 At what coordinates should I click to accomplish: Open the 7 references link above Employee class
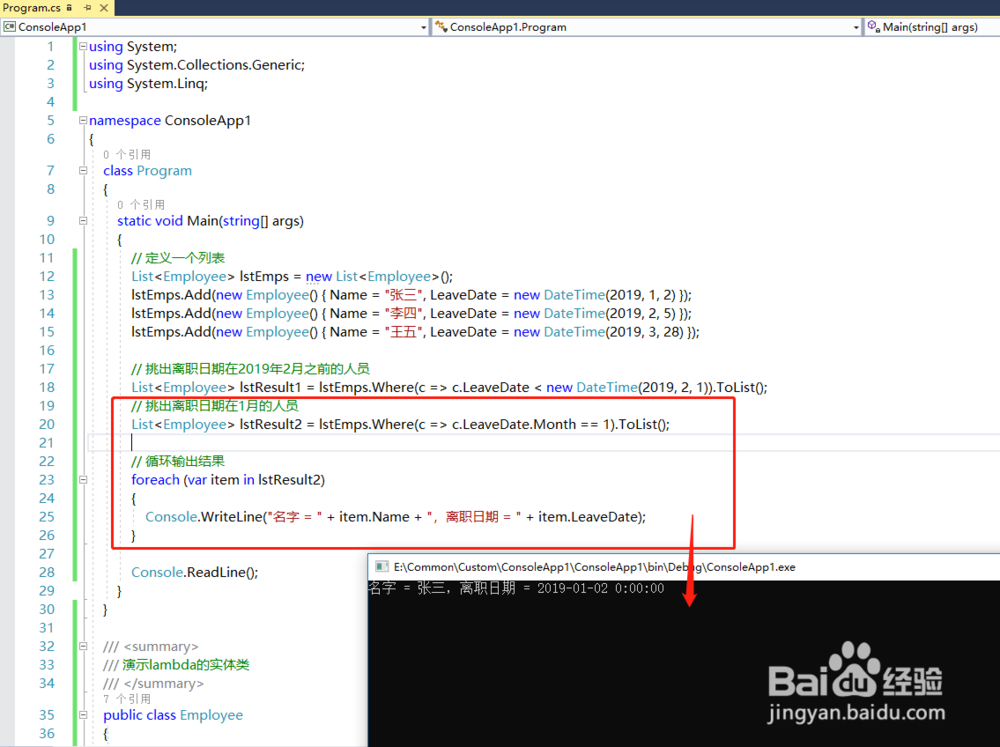coord(127,699)
